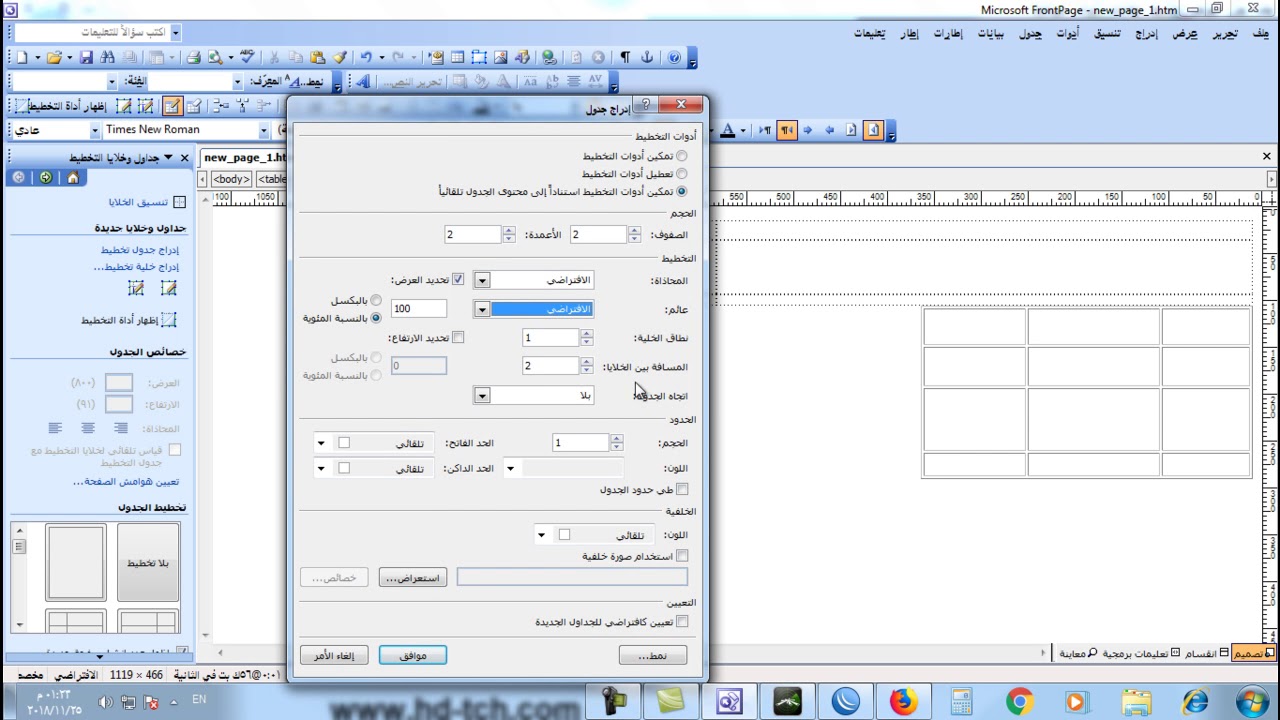Check 'استخدام صورة خلفية' checkbox
The image size is (1280, 720).
point(682,556)
